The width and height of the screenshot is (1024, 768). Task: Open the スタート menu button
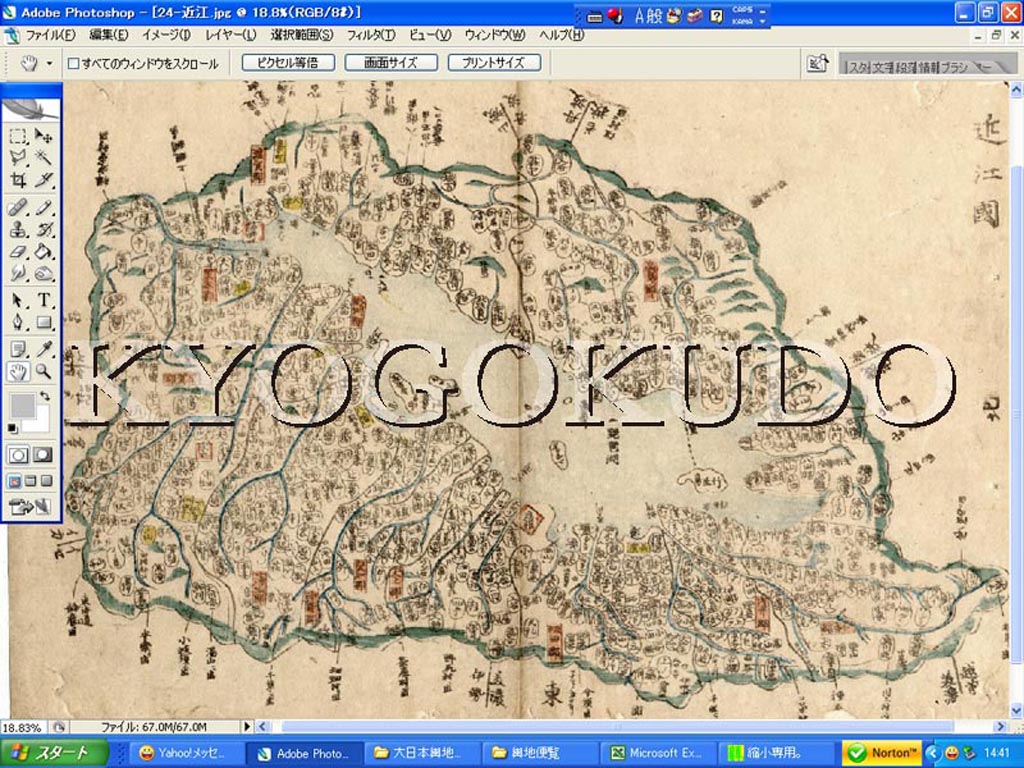[54, 753]
